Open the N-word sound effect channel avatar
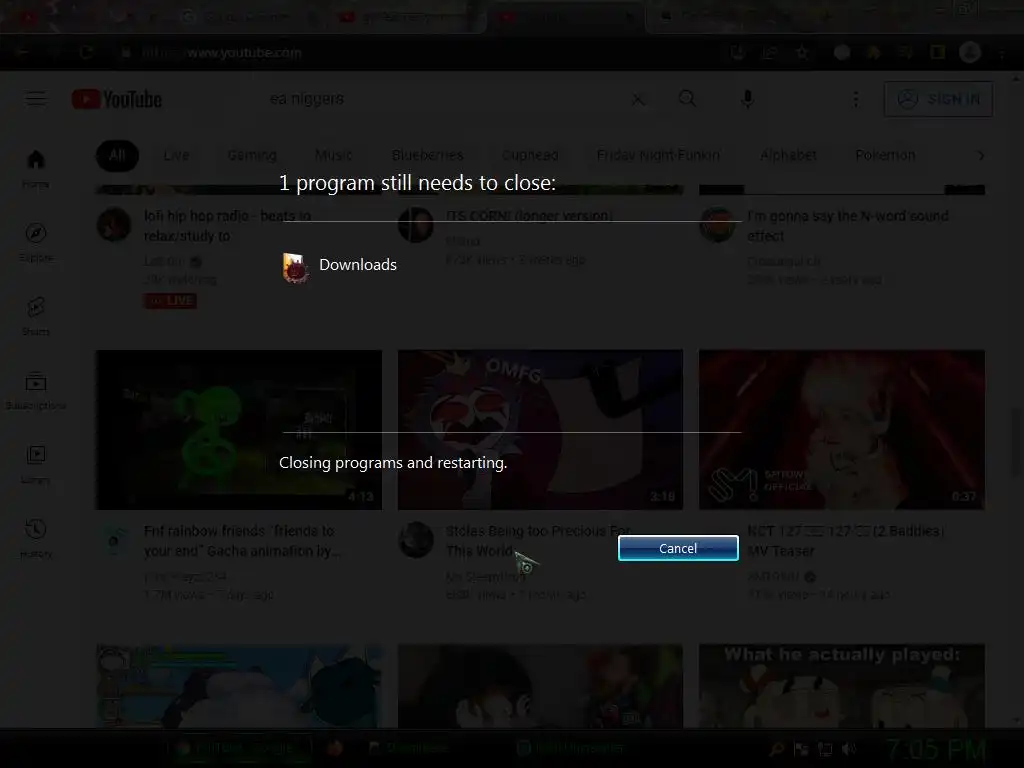 [717, 224]
